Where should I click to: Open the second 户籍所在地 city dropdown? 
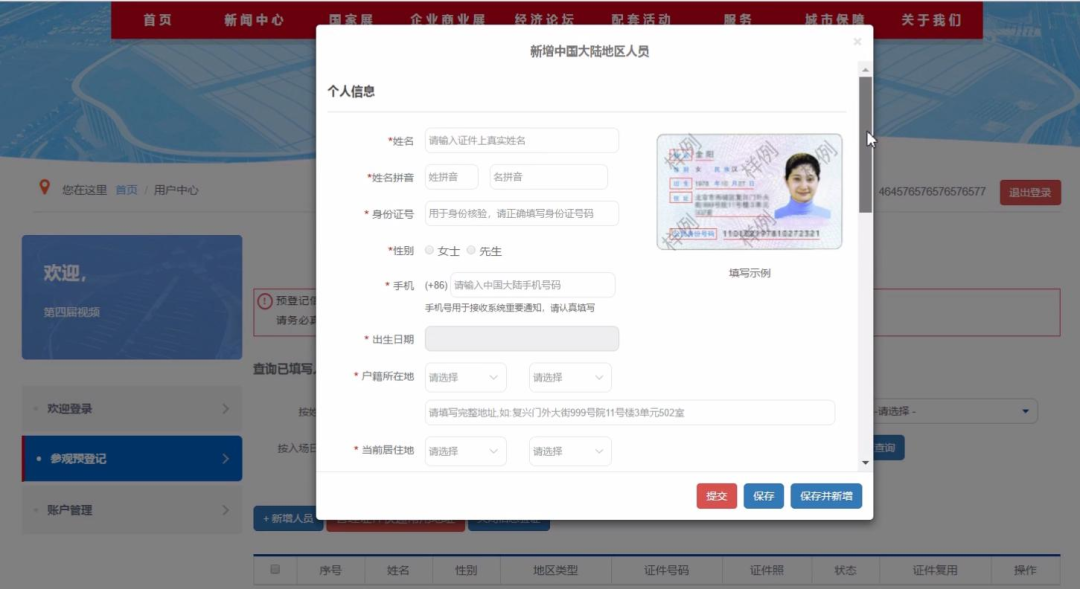click(569, 377)
